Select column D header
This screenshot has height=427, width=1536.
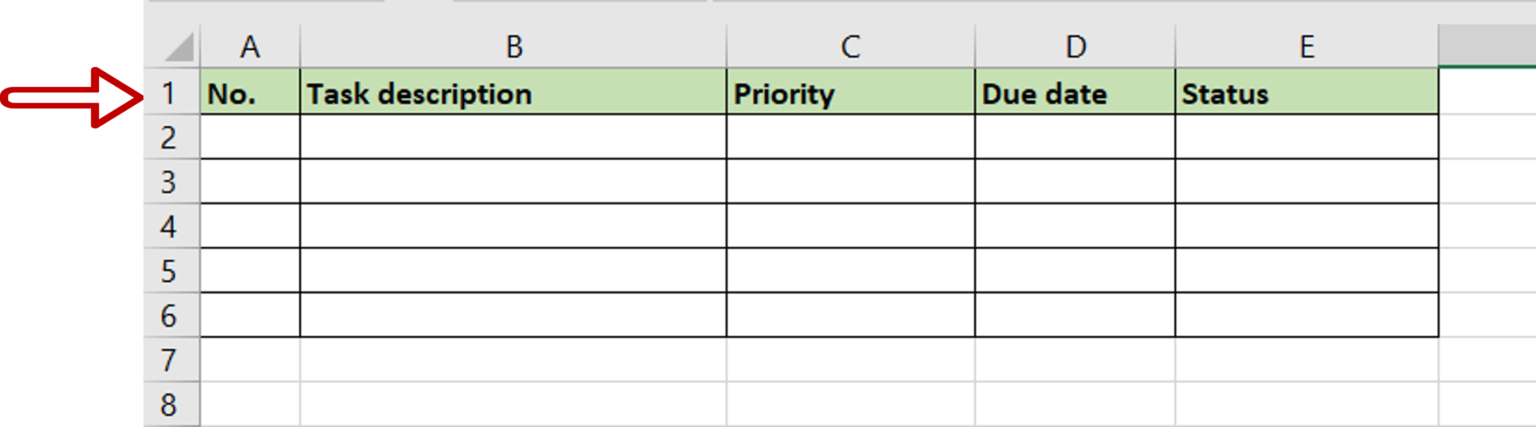[x=1075, y=47]
